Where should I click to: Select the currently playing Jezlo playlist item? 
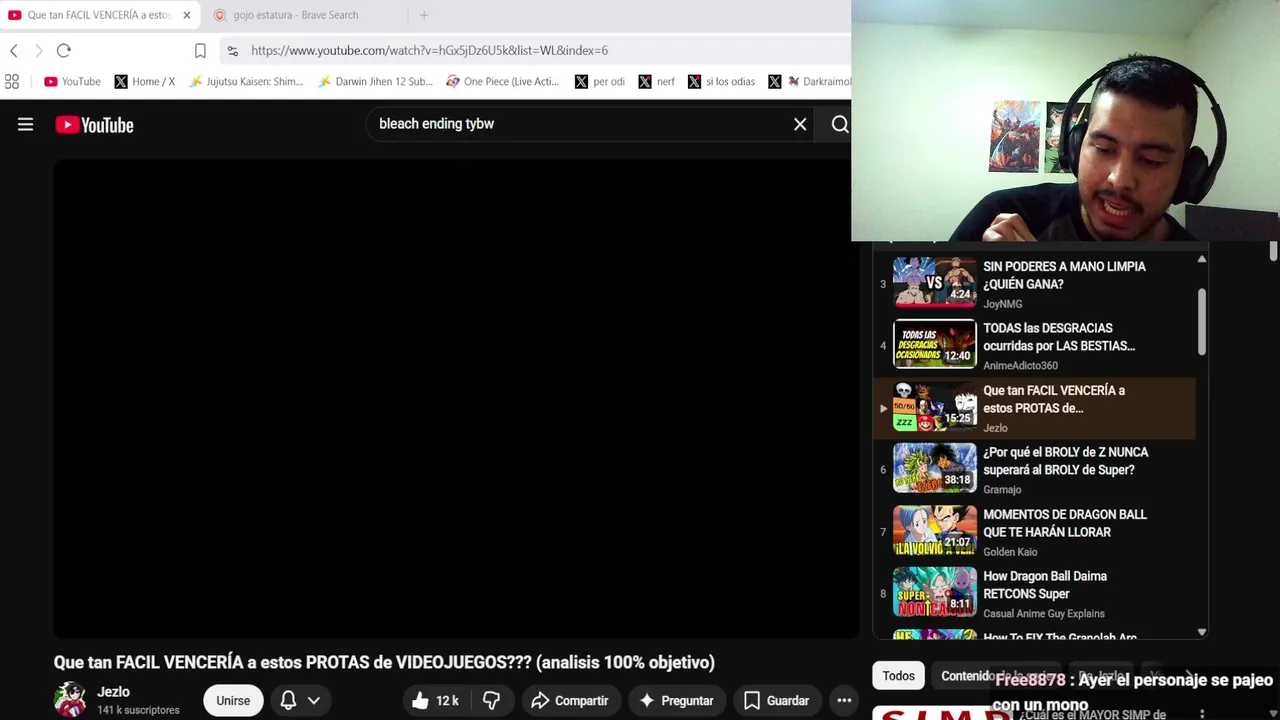click(x=1035, y=408)
